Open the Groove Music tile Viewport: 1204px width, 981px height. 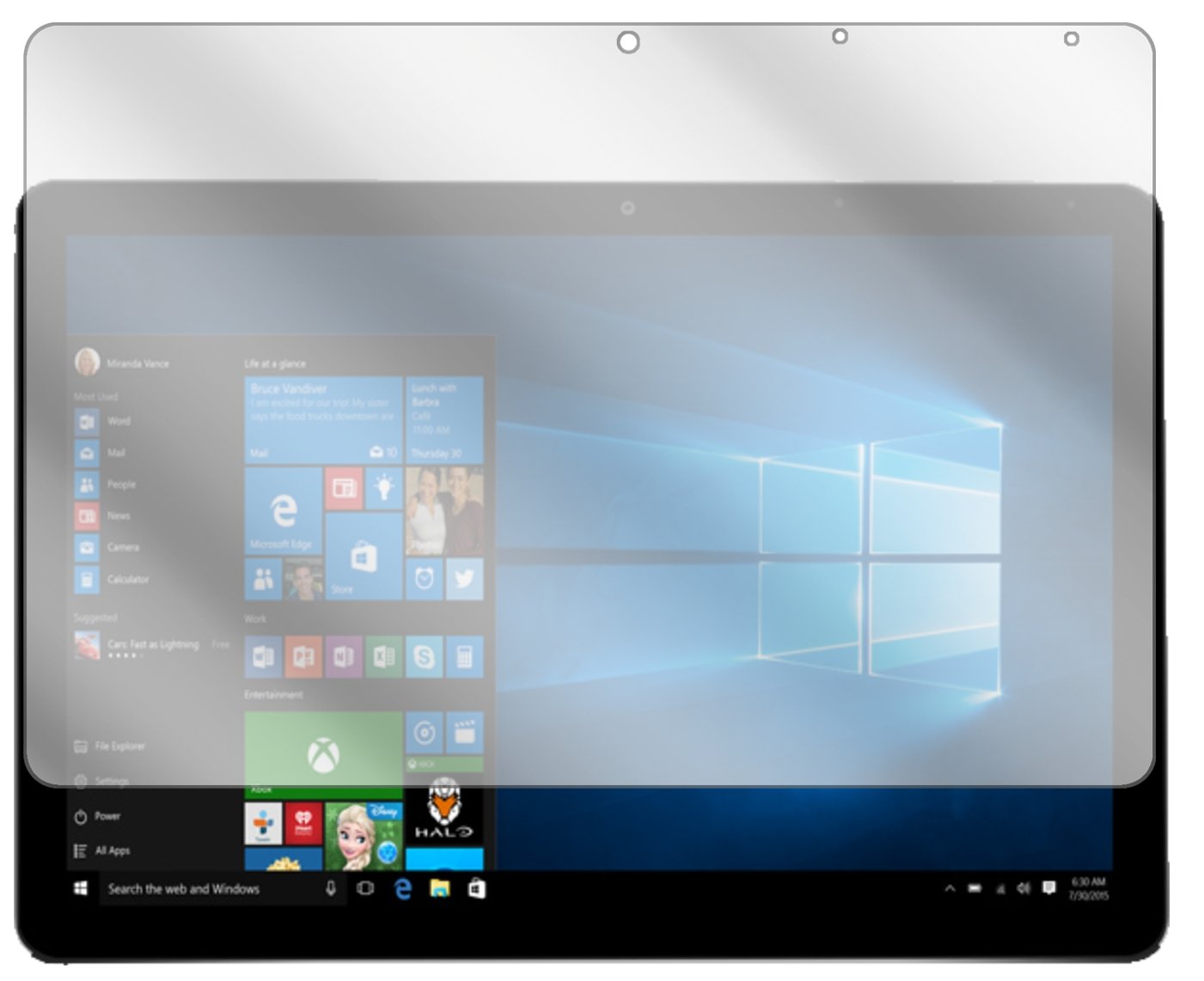point(424,733)
